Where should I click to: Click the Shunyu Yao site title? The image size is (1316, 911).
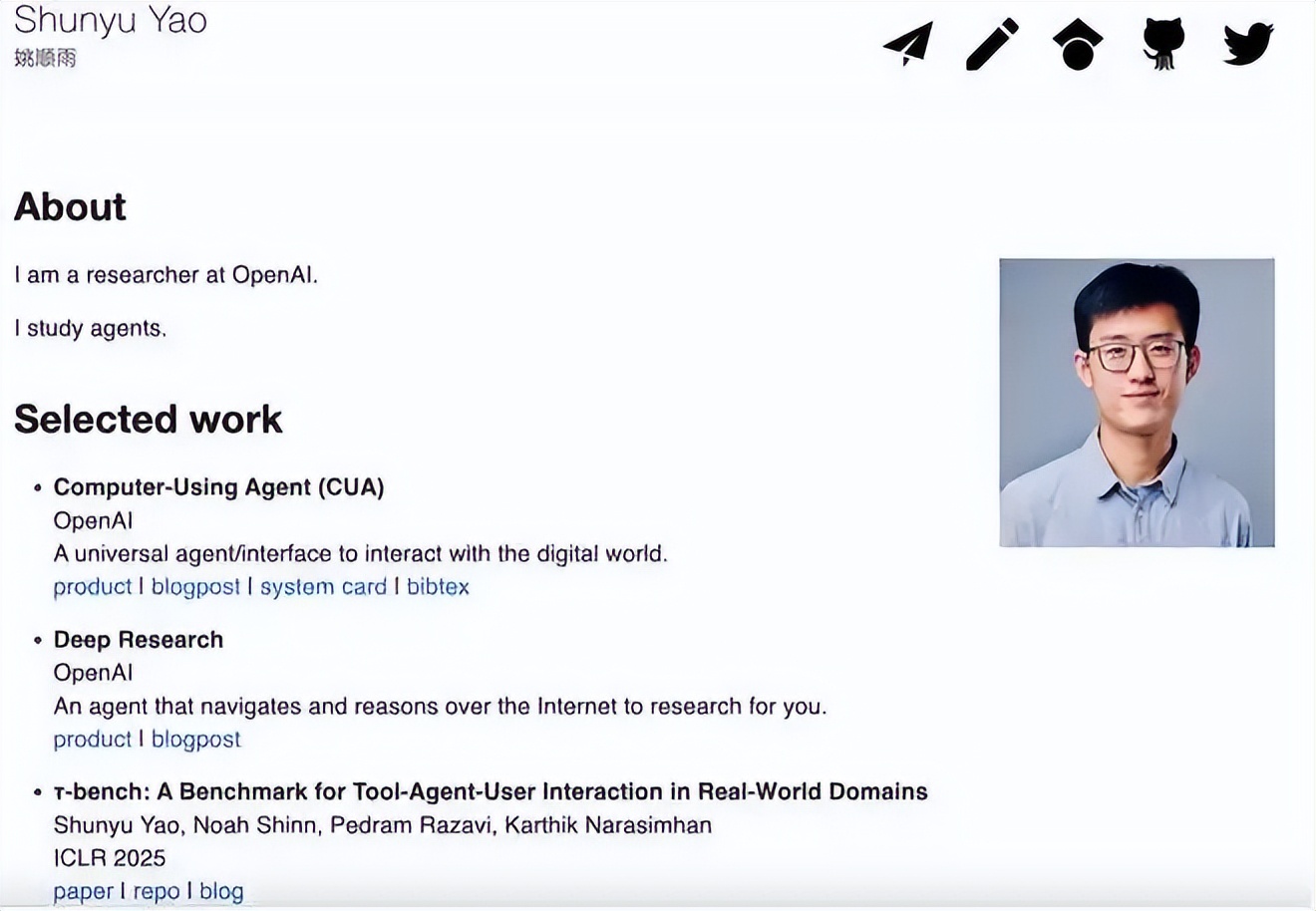(x=111, y=20)
